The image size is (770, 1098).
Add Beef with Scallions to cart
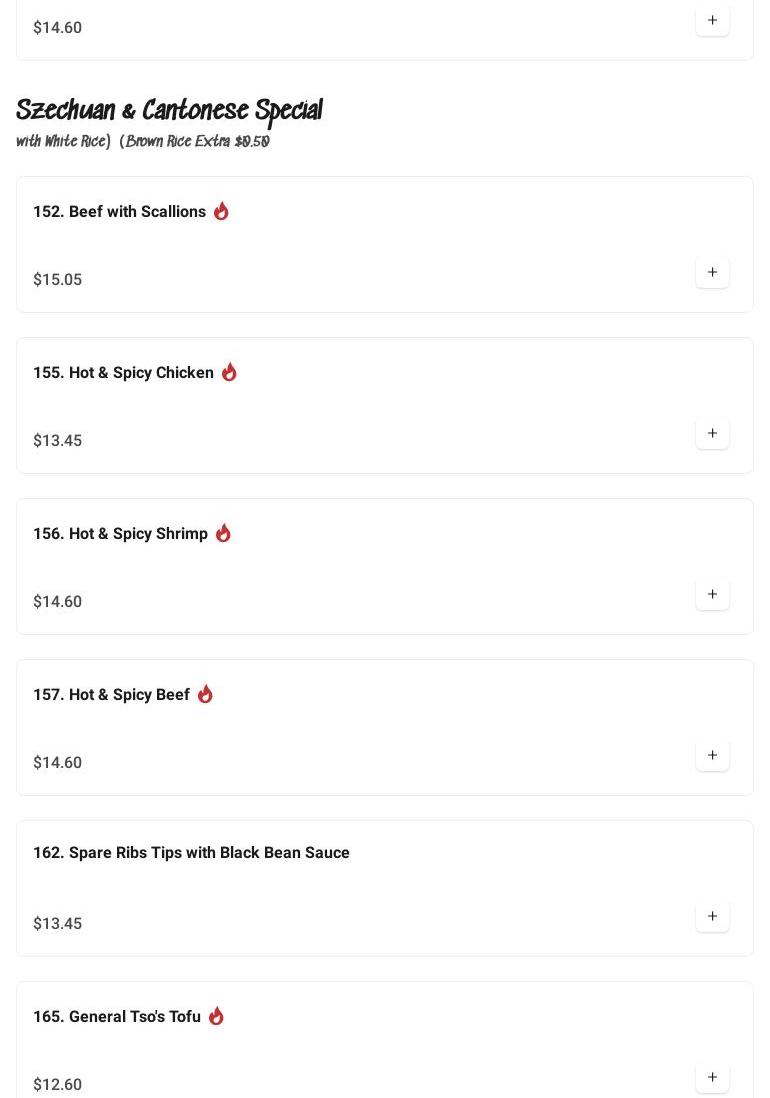pos(712,273)
